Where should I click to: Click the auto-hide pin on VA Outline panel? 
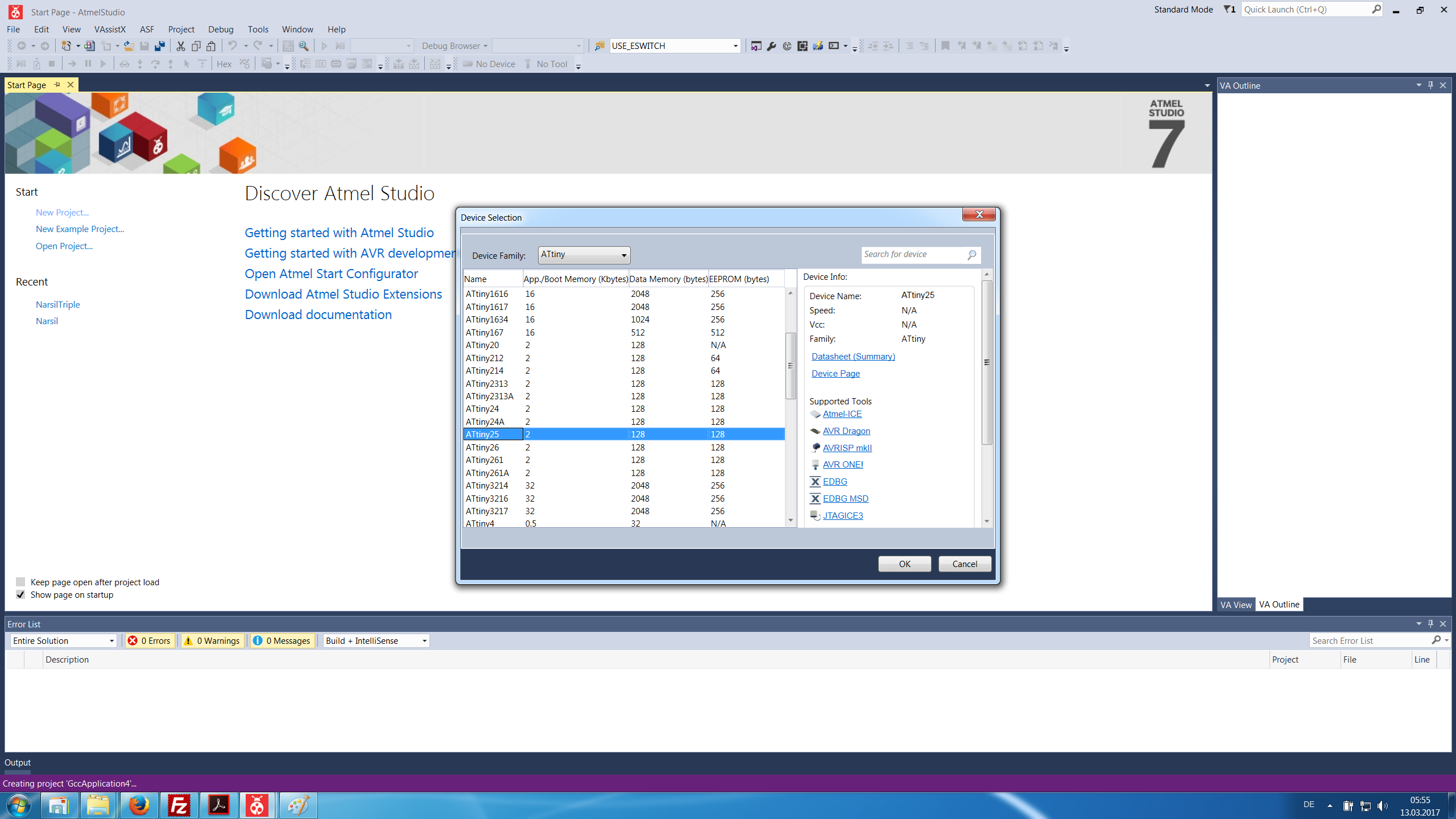tap(1431, 85)
